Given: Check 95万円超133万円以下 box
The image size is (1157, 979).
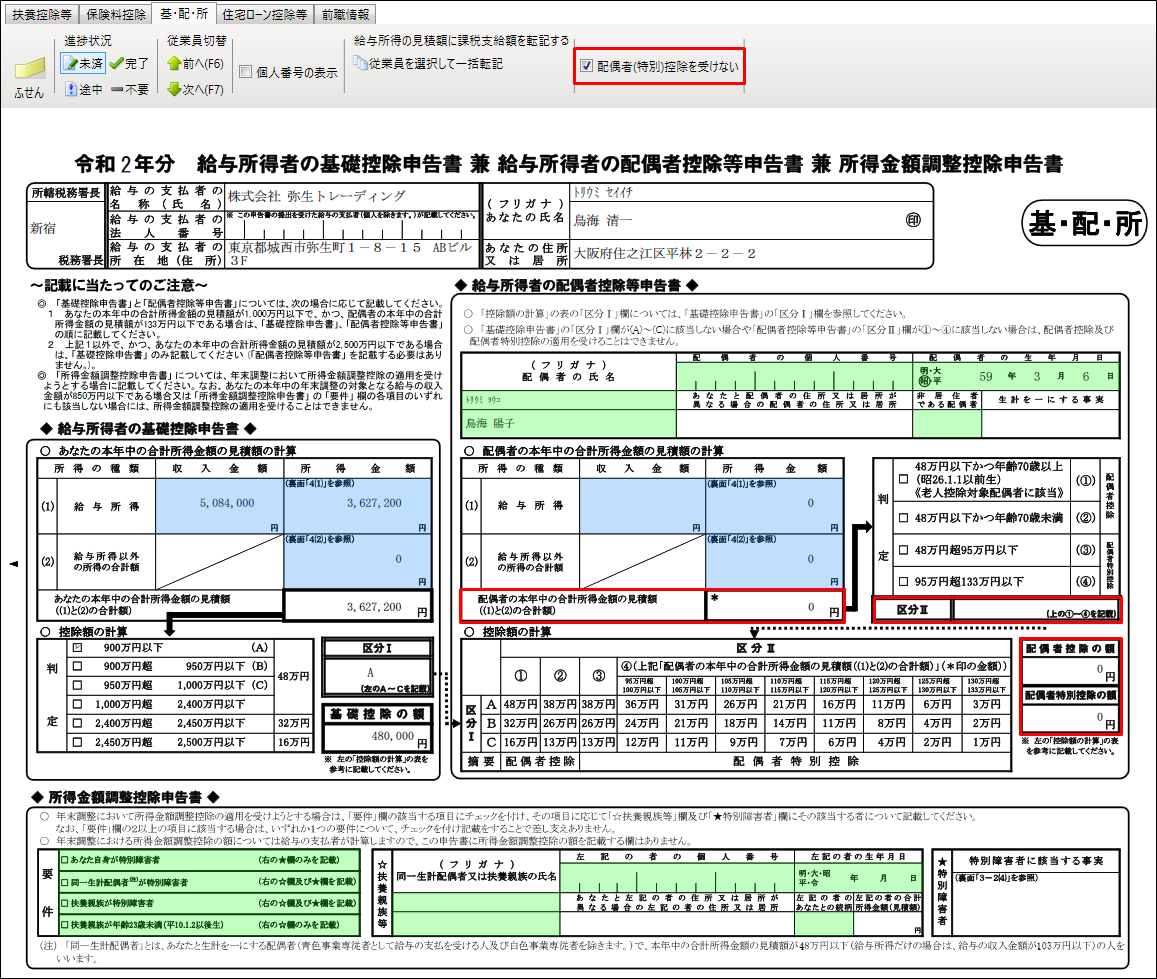Looking at the screenshot, I should [903, 581].
